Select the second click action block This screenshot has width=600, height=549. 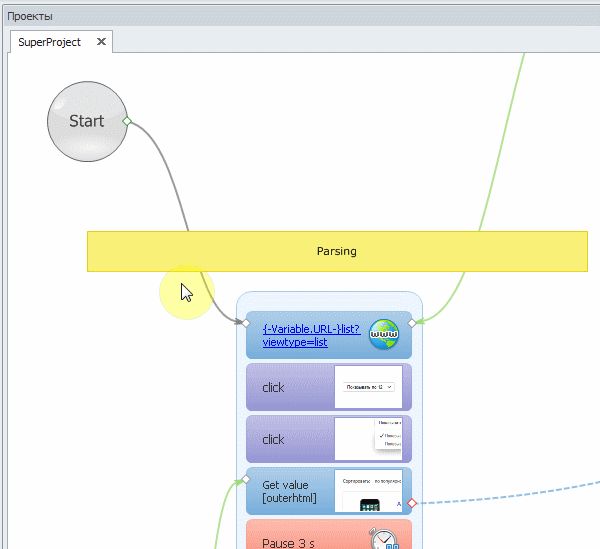point(329,439)
